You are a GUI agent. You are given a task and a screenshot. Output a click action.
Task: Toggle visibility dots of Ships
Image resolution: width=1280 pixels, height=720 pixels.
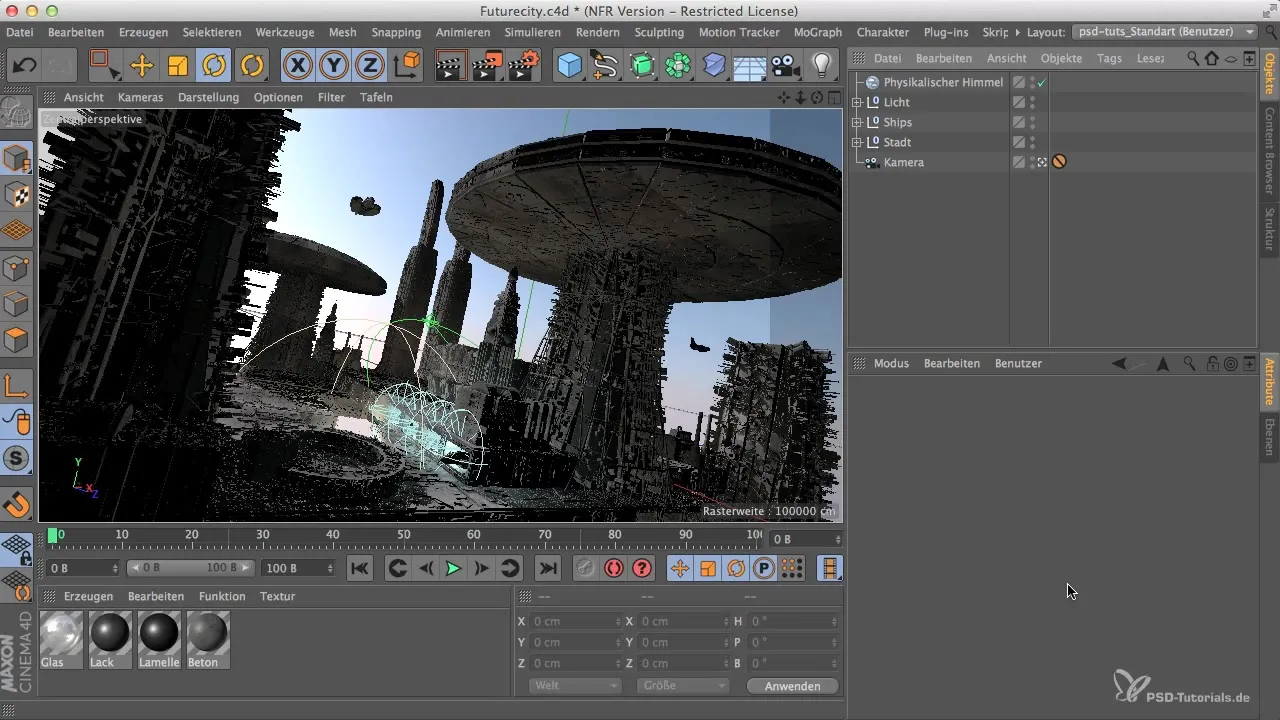(1032, 122)
